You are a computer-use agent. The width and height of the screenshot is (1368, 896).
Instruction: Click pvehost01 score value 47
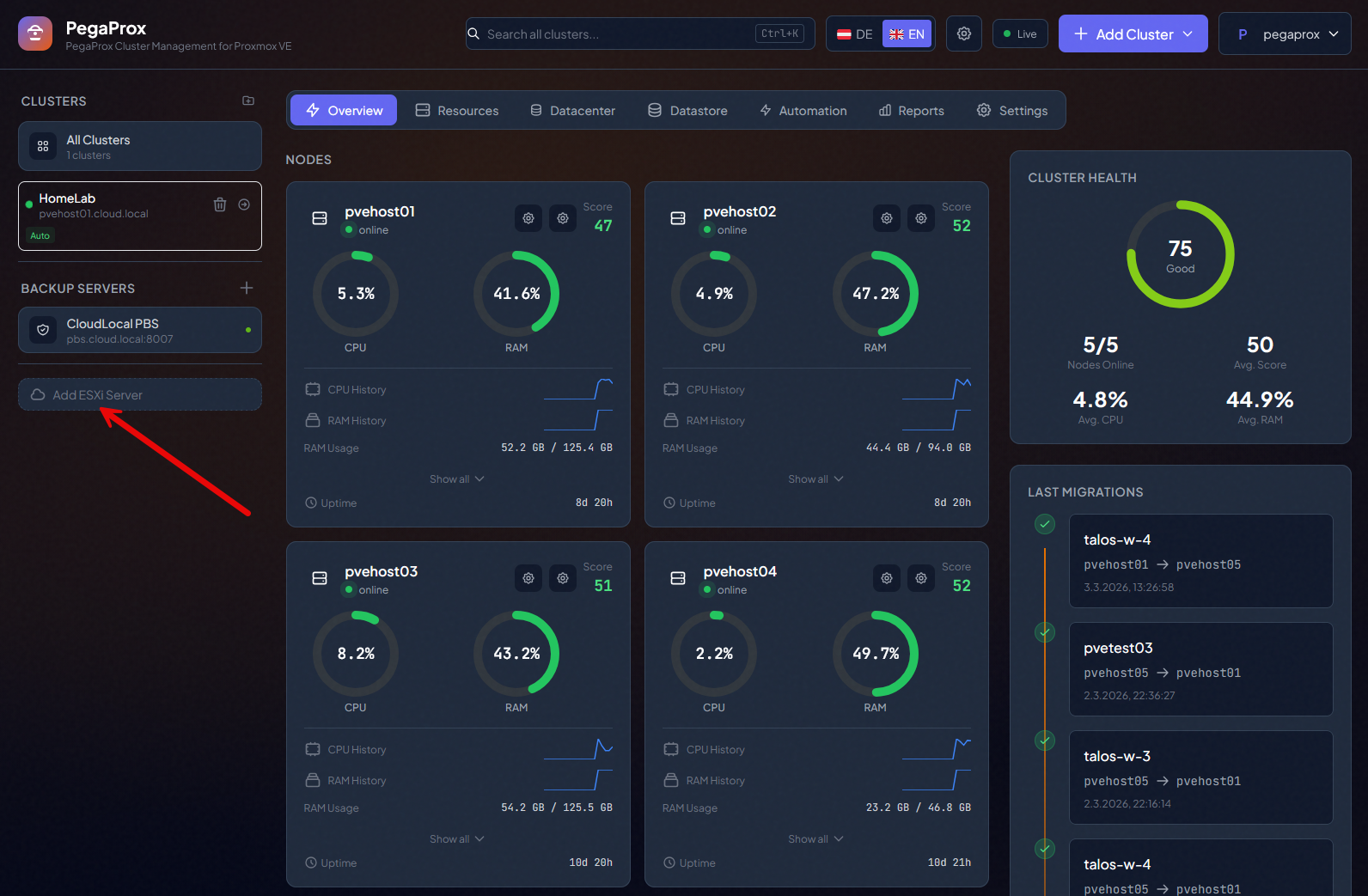click(x=603, y=226)
